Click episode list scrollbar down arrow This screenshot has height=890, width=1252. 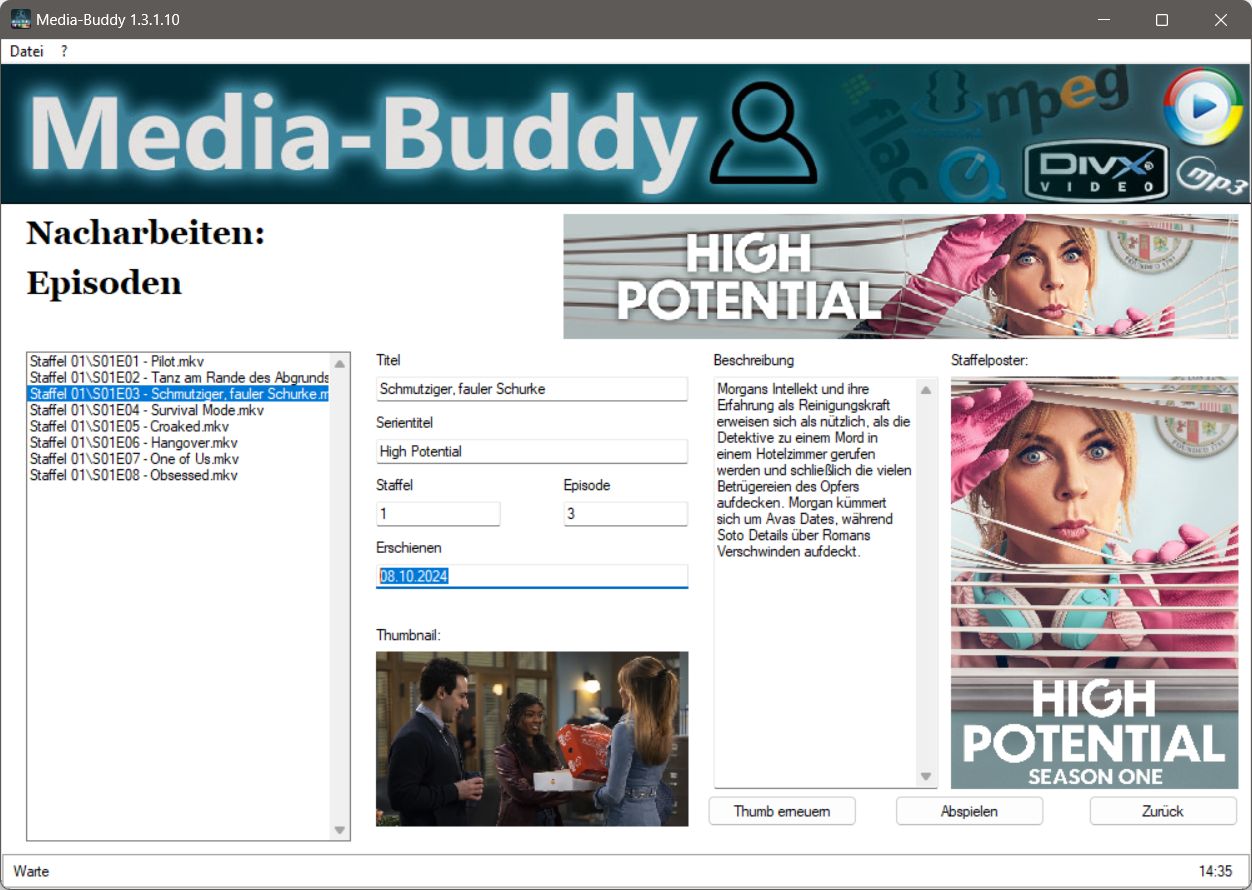tap(339, 830)
